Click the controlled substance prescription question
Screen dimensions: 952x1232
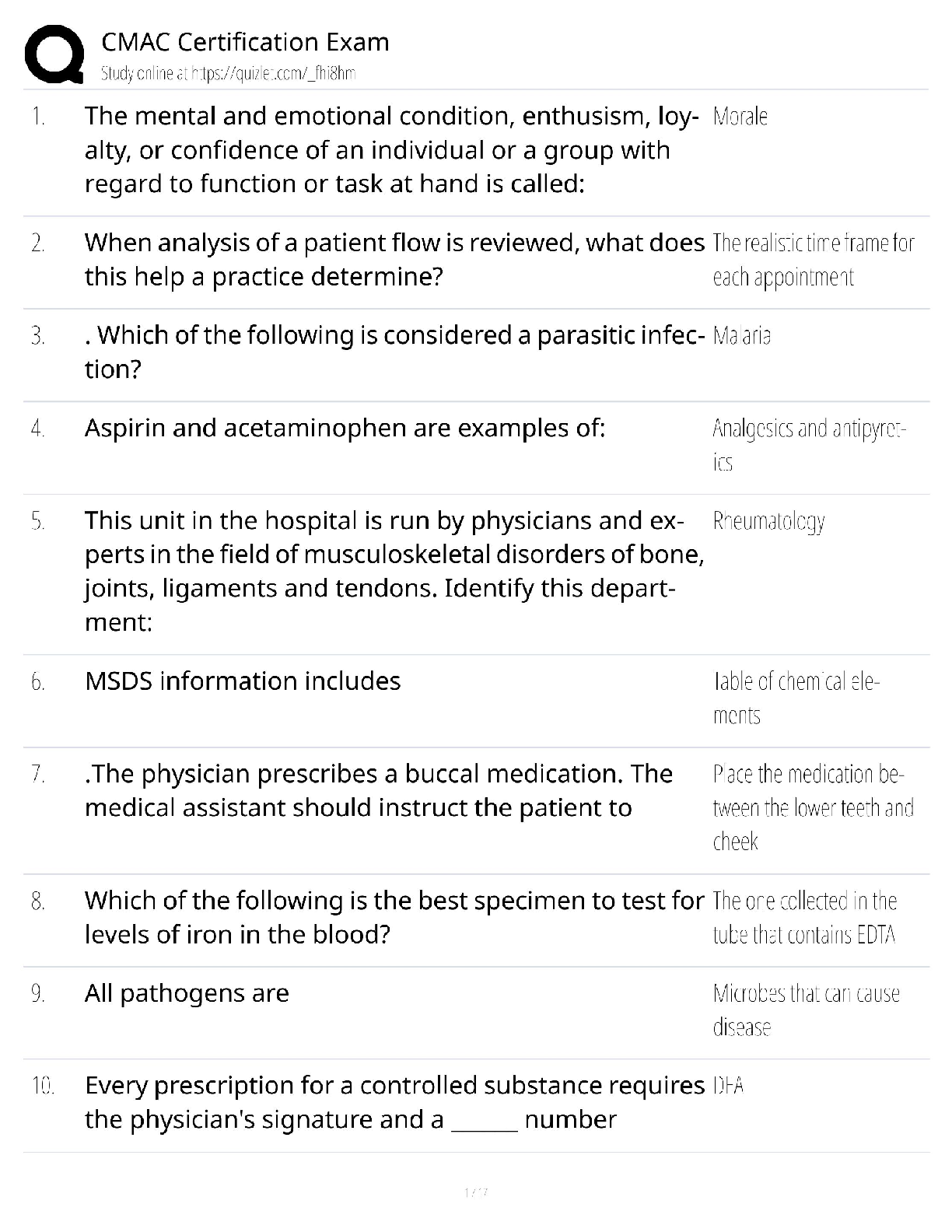[394, 1102]
